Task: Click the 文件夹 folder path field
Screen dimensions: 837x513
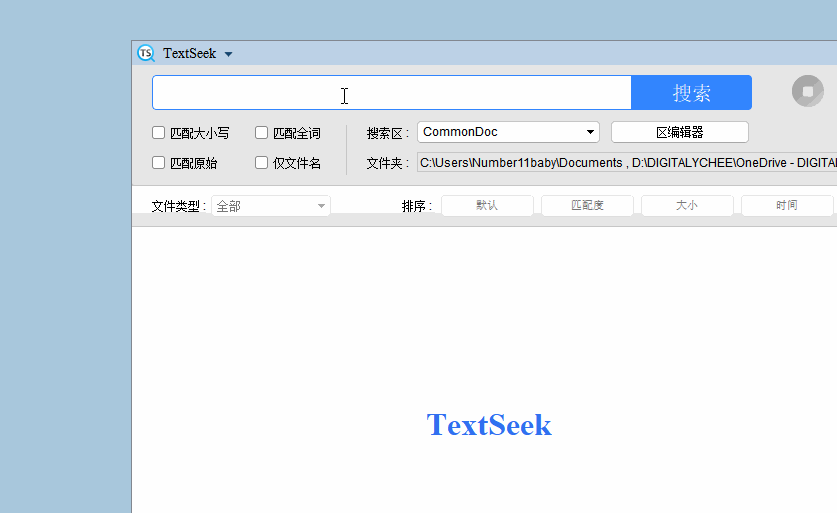Action: point(627,162)
